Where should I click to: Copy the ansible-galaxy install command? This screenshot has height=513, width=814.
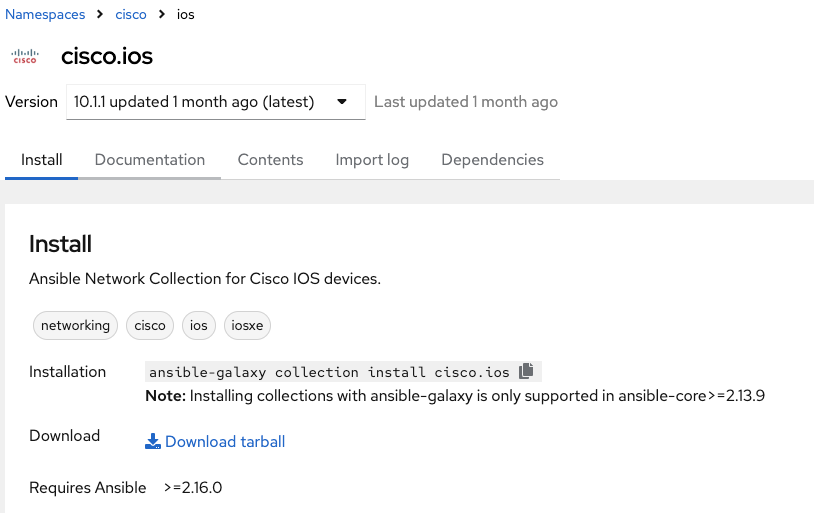point(526,371)
